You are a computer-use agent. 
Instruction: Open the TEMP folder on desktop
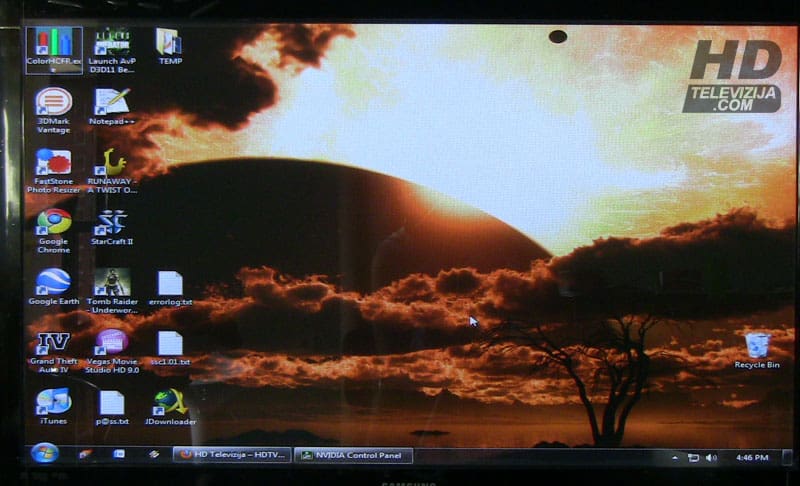click(x=169, y=42)
